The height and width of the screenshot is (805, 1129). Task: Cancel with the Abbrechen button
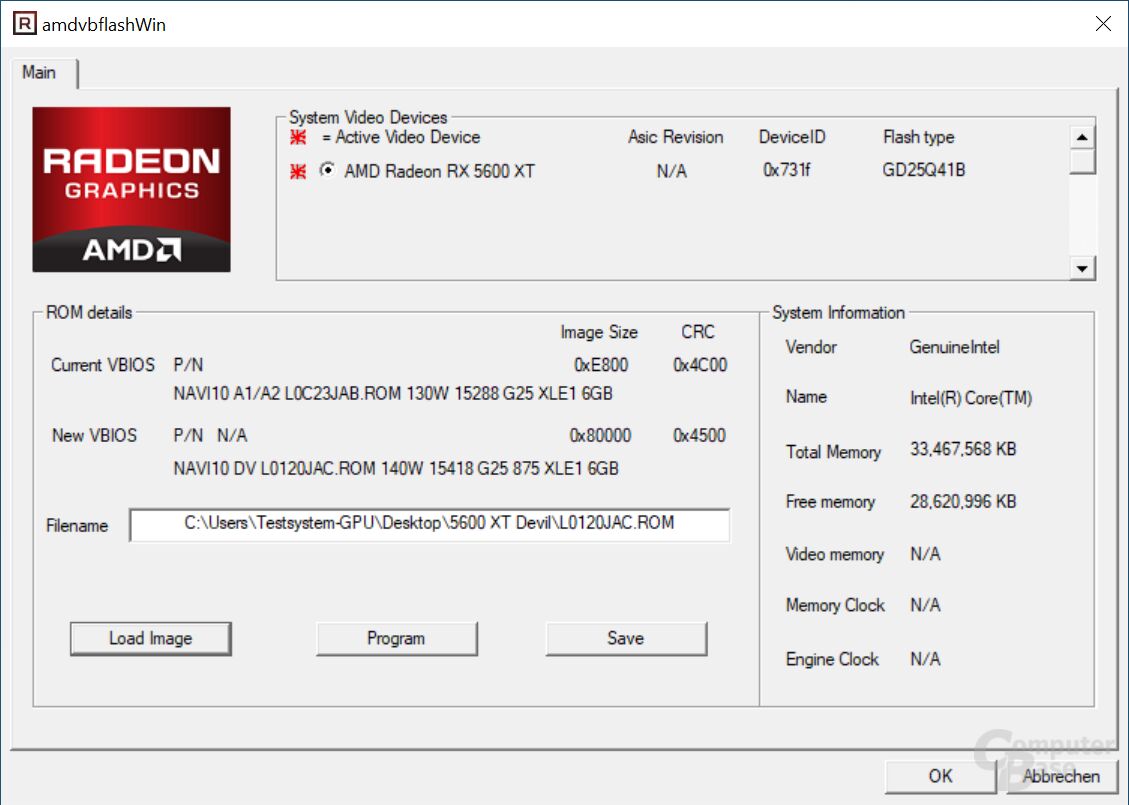(1061, 776)
